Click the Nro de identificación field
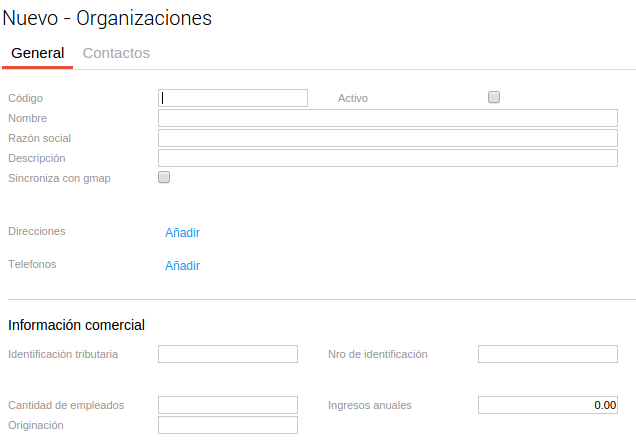This screenshot has width=636, height=444. tap(548, 354)
